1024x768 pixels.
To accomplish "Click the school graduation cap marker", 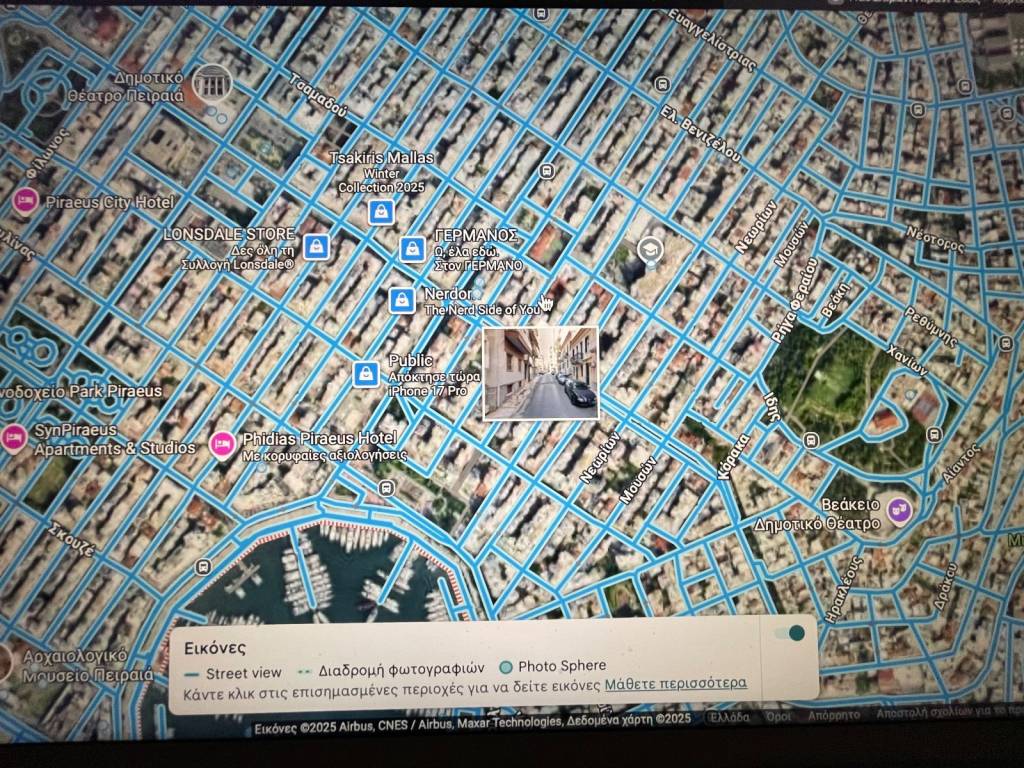I will click(x=651, y=249).
